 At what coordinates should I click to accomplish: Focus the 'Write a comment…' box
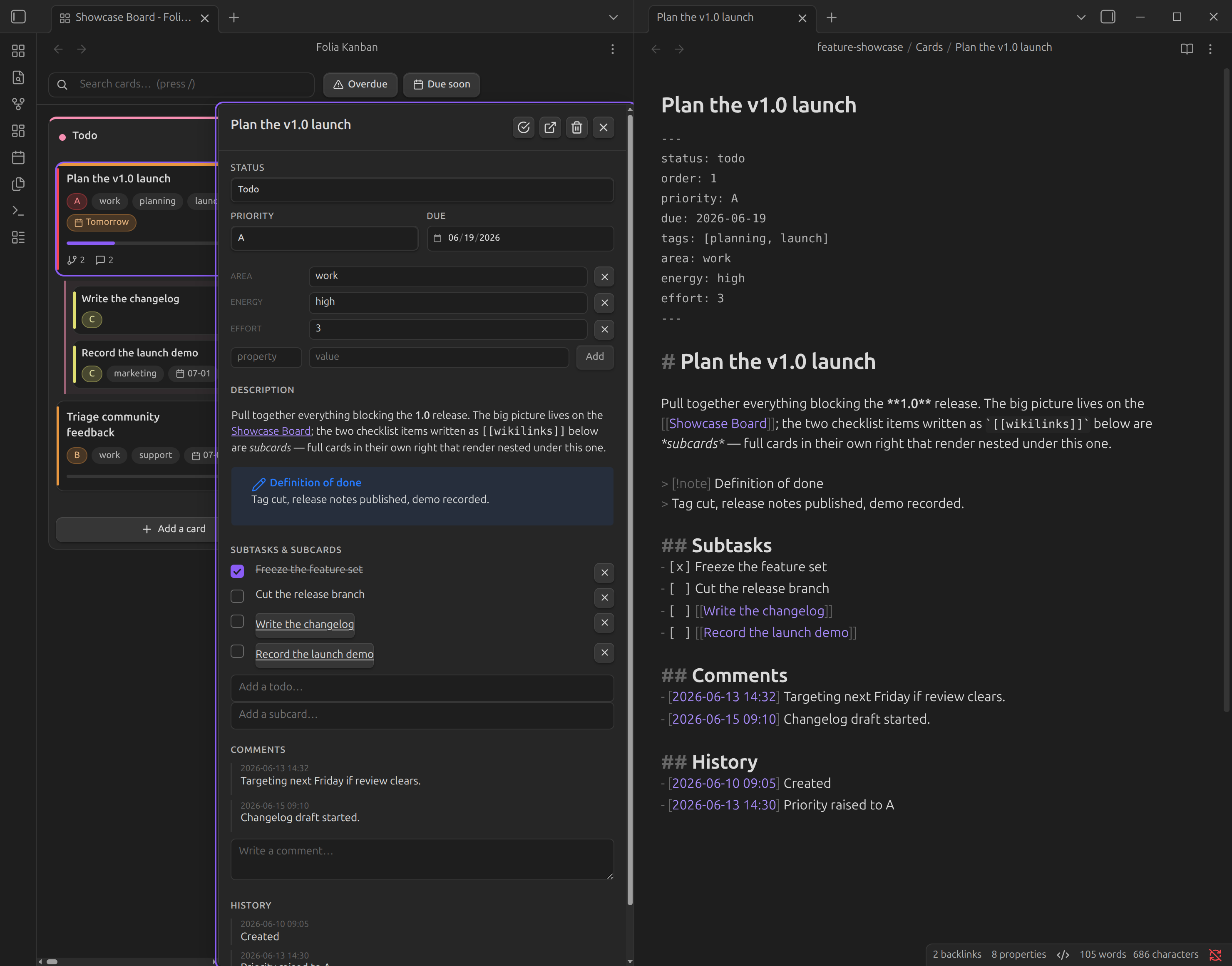tap(422, 859)
